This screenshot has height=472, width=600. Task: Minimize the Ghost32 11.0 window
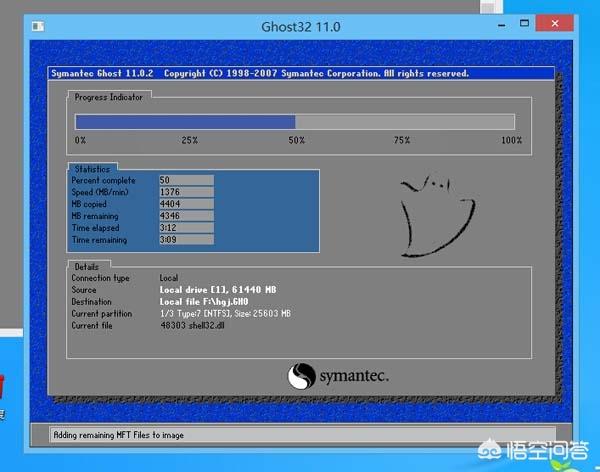coord(502,25)
